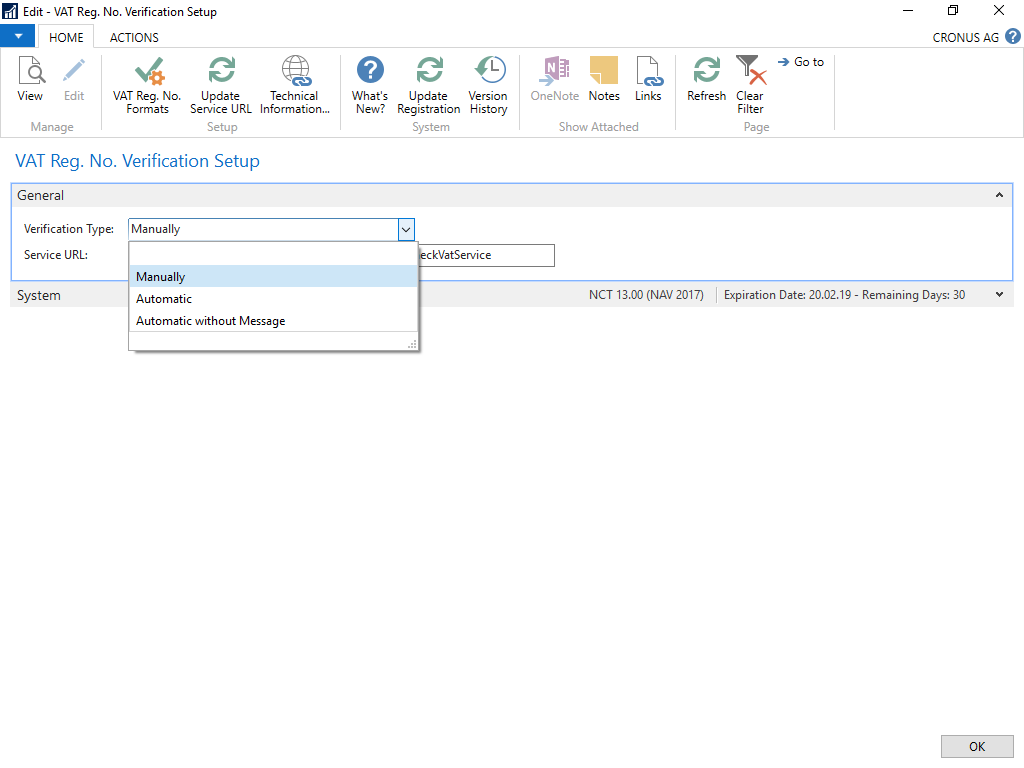
Task: Click the application icon in title bar
Action: (10, 11)
